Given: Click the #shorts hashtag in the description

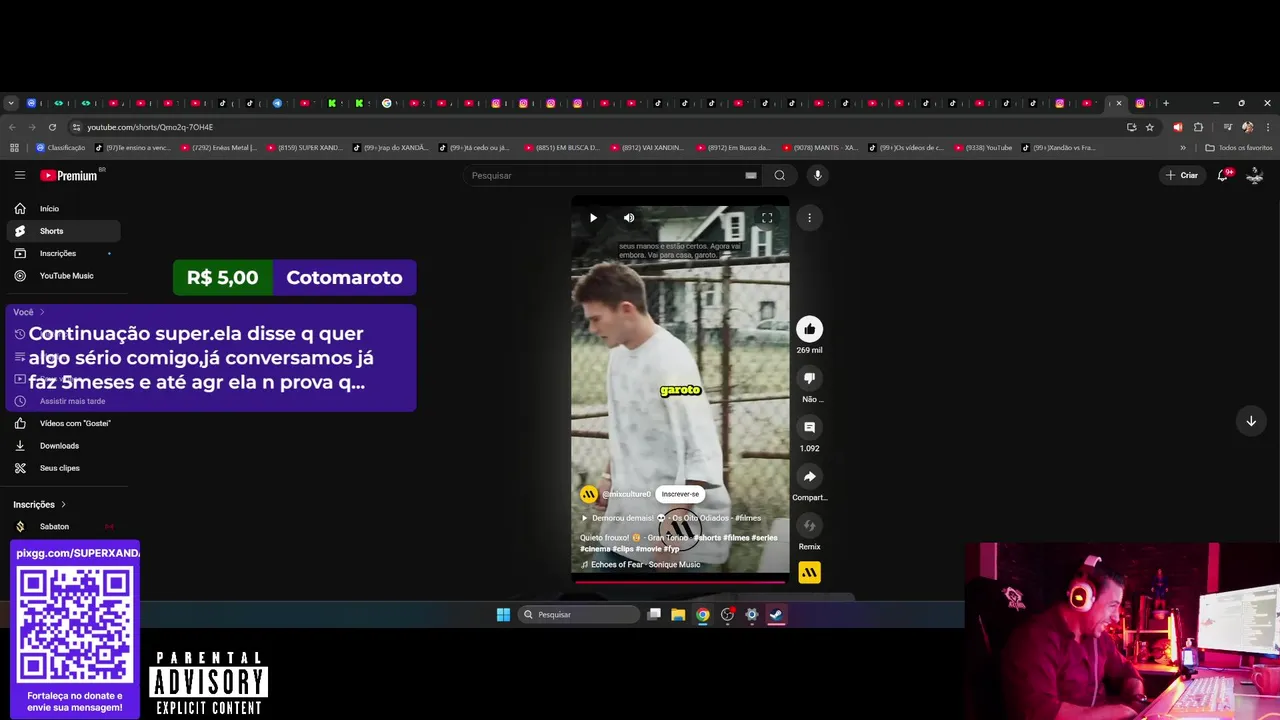Looking at the screenshot, I should tap(707, 538).
